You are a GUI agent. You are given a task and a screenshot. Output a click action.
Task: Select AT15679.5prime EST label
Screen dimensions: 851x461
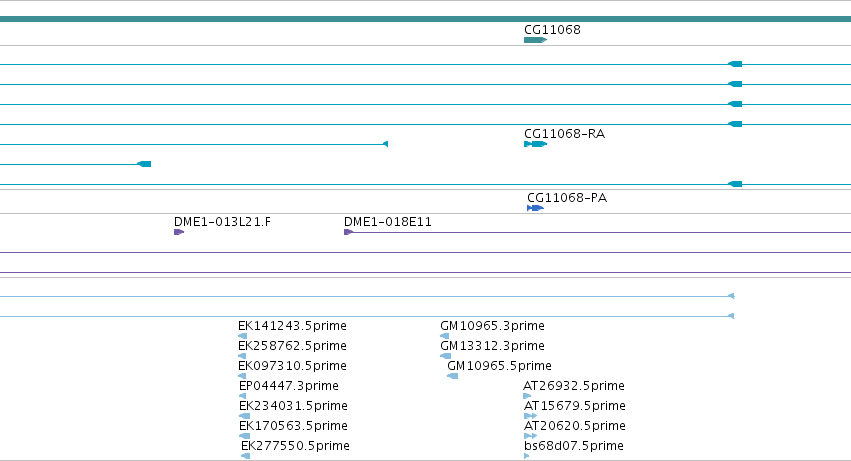[x=575, y=406]
